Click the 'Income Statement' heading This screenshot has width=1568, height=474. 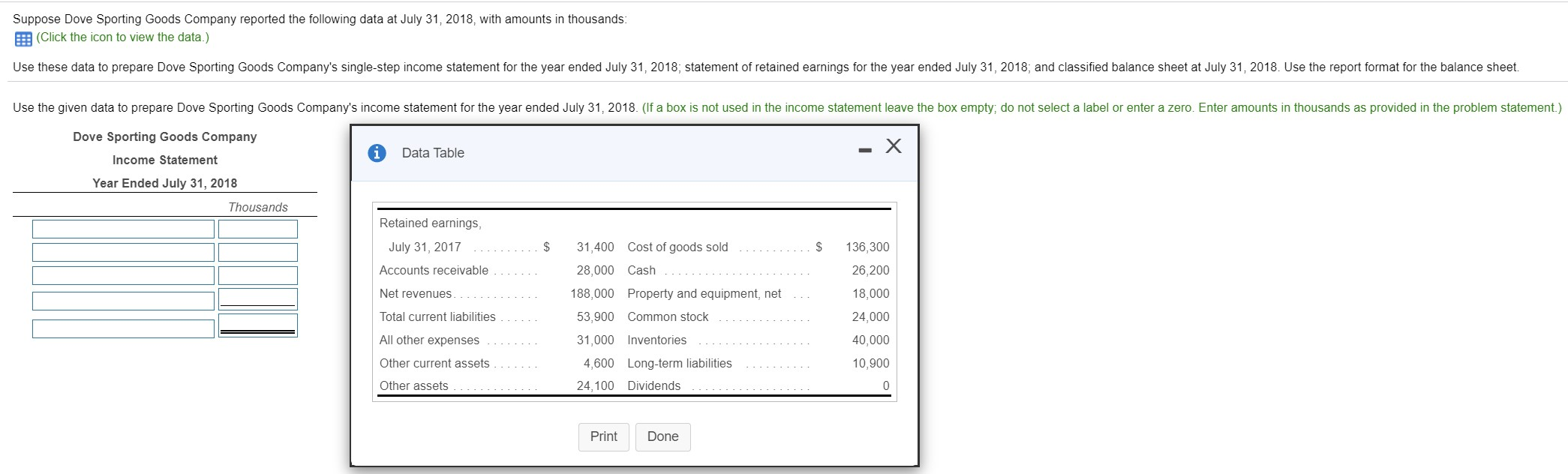165,160
